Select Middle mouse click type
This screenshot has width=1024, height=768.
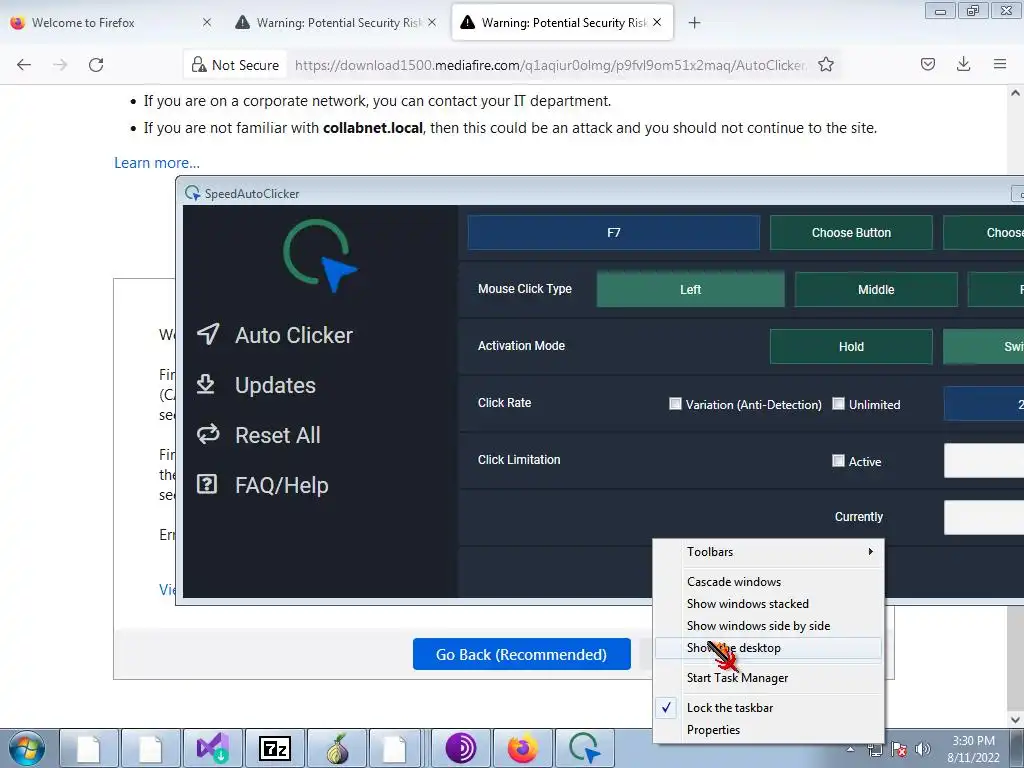click(x=876, y=289)
